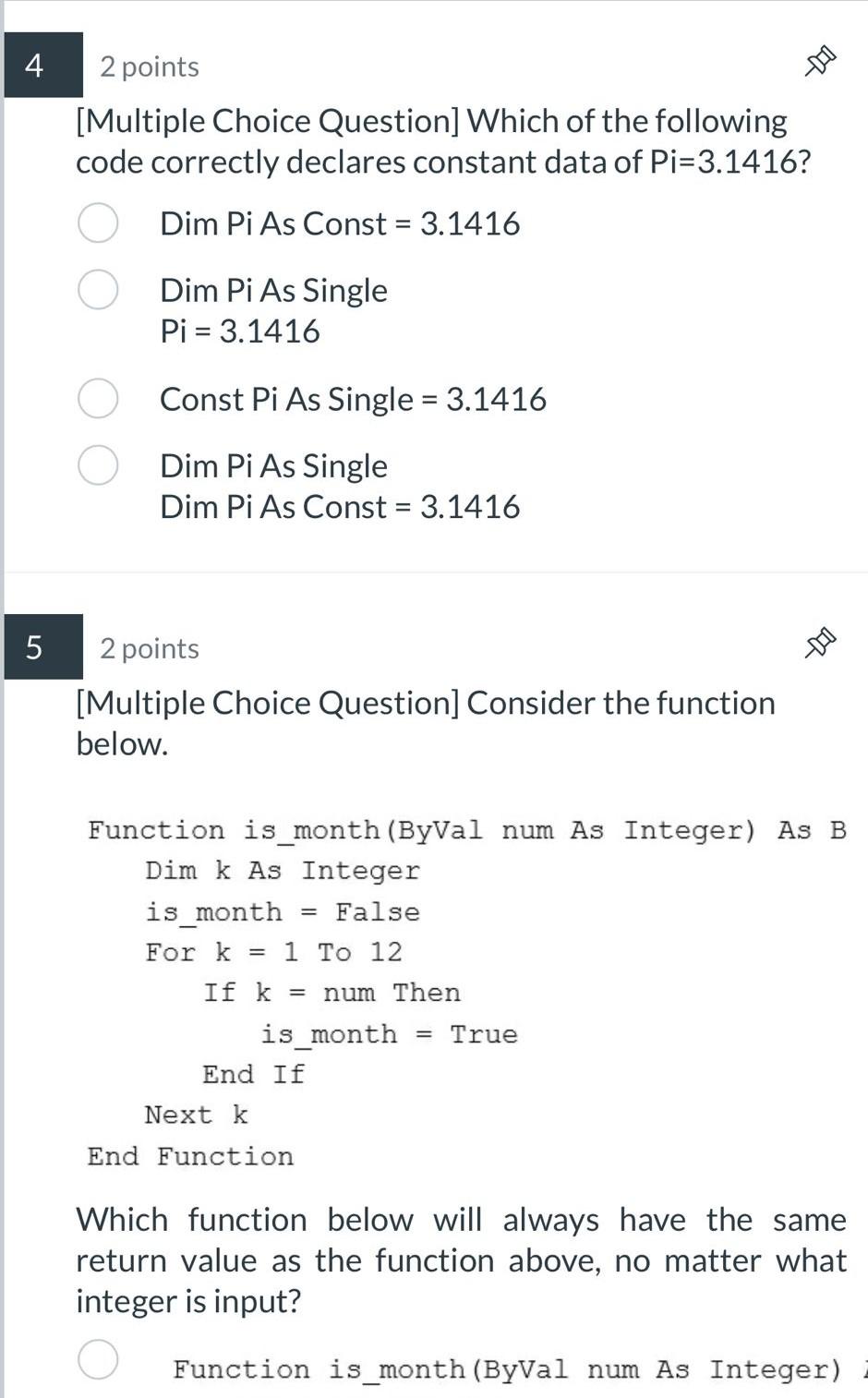Click the "2 points" label on question 4
The image size is (868, 1398).
click(x=149, y=66)
